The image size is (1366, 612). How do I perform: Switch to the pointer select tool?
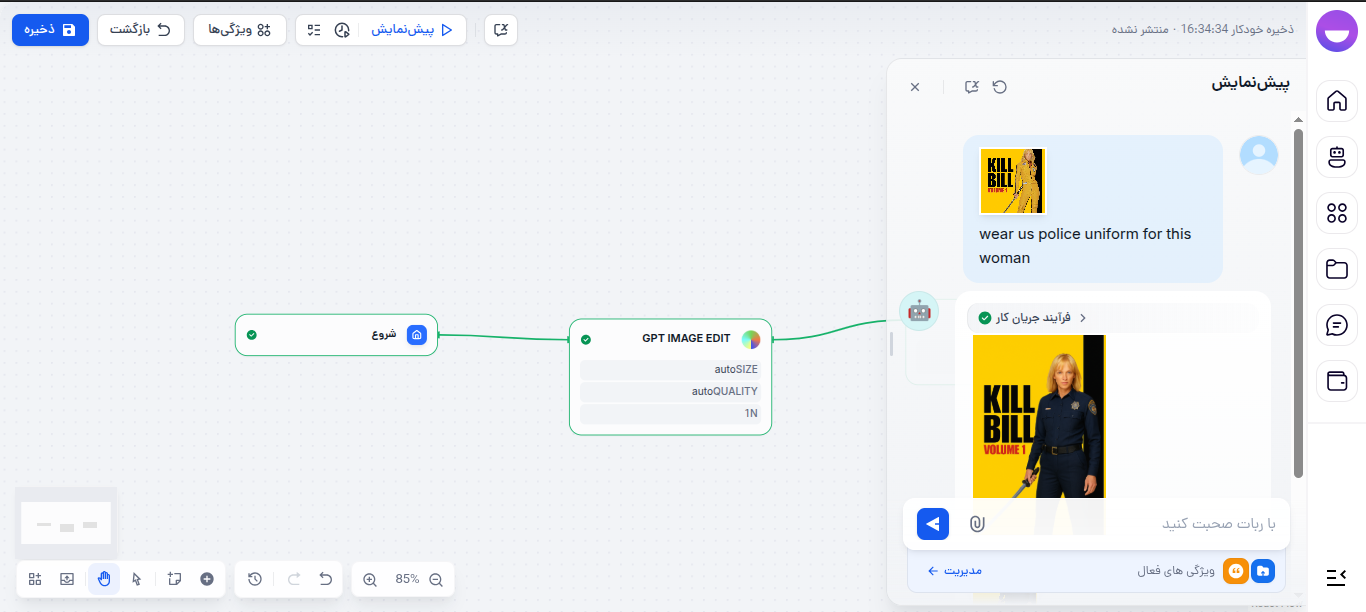137,579
